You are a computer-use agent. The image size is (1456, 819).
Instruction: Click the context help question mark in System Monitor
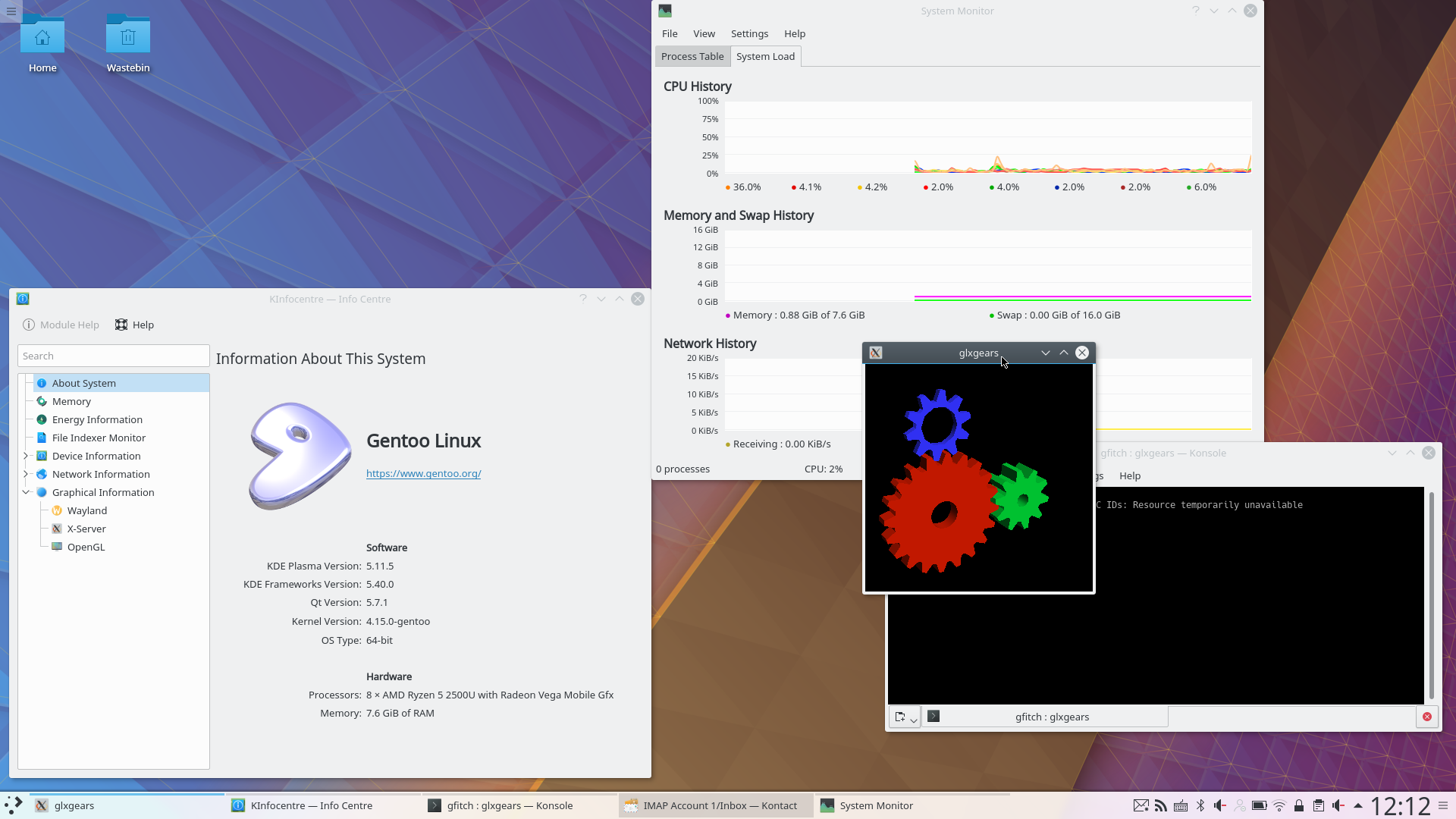tap(1196, 11)
